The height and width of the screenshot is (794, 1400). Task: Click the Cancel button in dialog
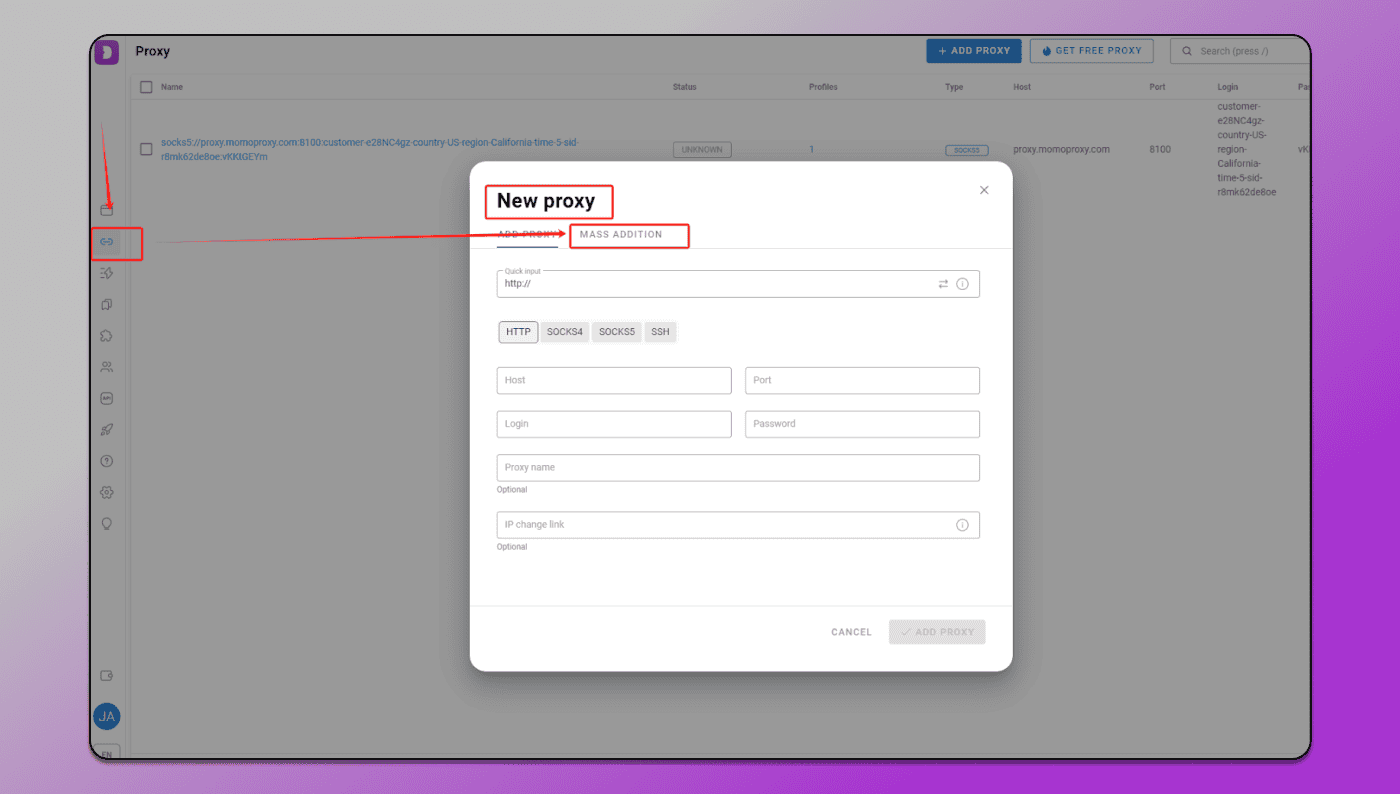tap(851, 632)
